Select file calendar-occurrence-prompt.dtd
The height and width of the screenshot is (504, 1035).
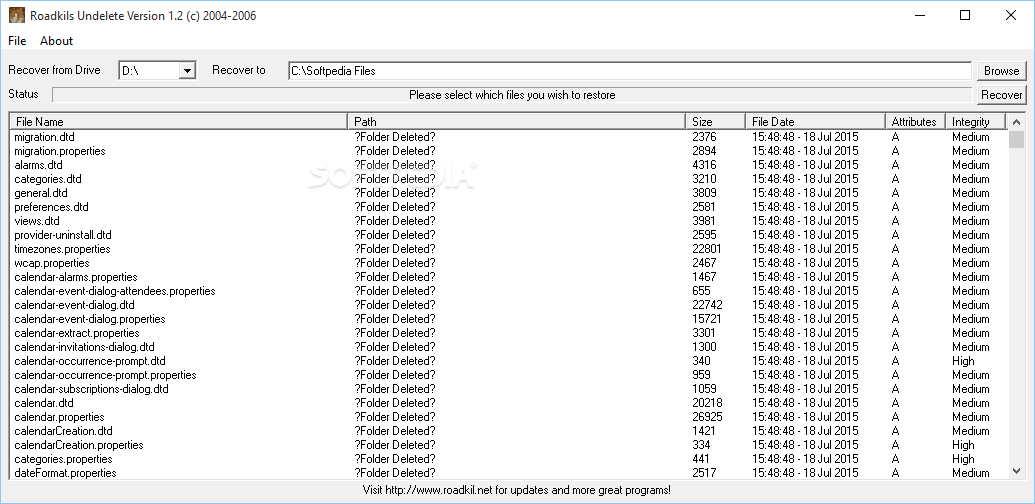[90, 361]
